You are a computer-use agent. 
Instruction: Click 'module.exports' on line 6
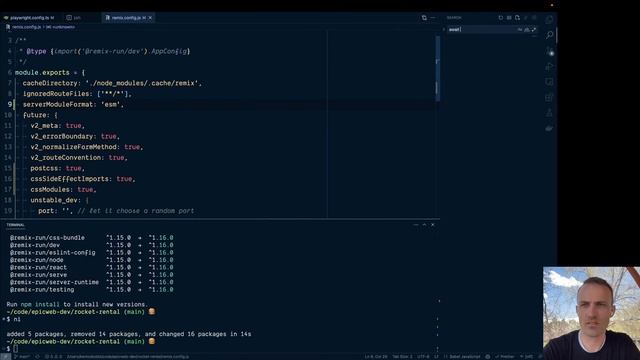(42, 73)
